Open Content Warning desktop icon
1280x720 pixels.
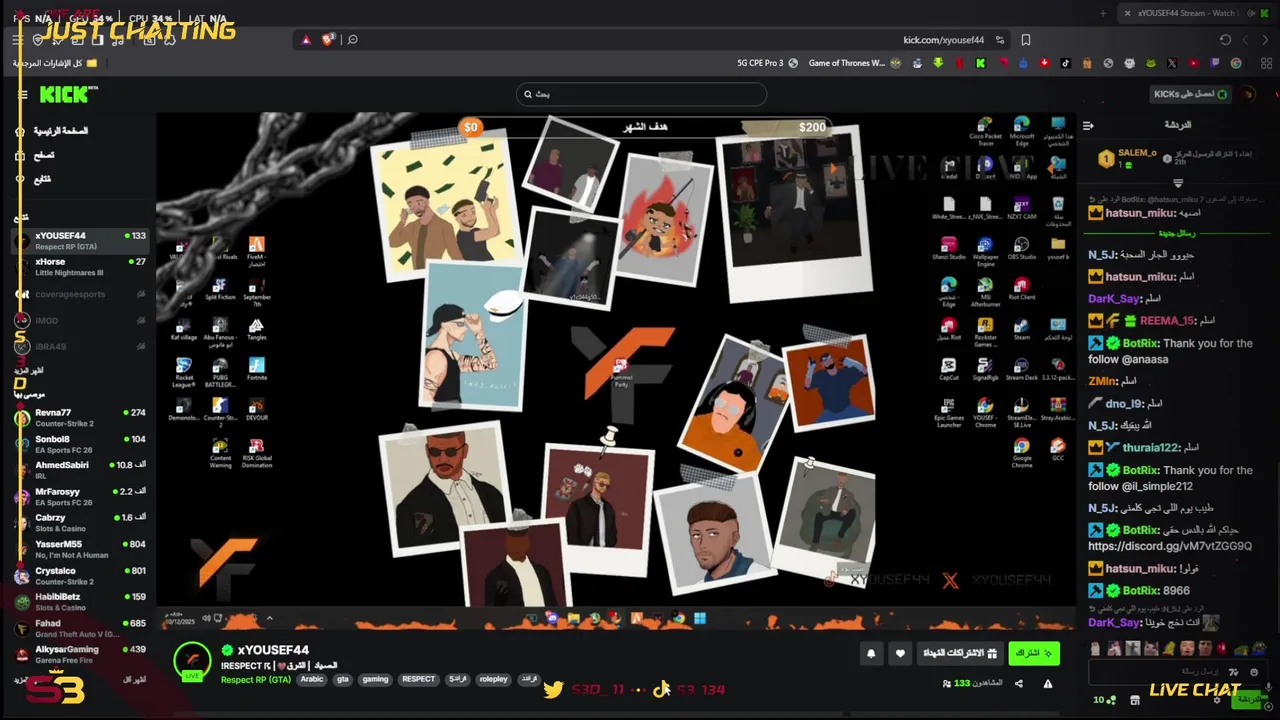tap(221, 453)
